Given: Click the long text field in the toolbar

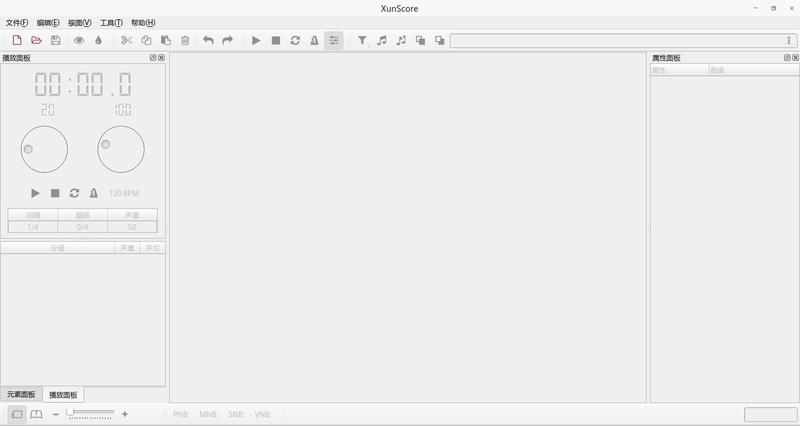Looking at the screenshot, I should click(620, 41).
